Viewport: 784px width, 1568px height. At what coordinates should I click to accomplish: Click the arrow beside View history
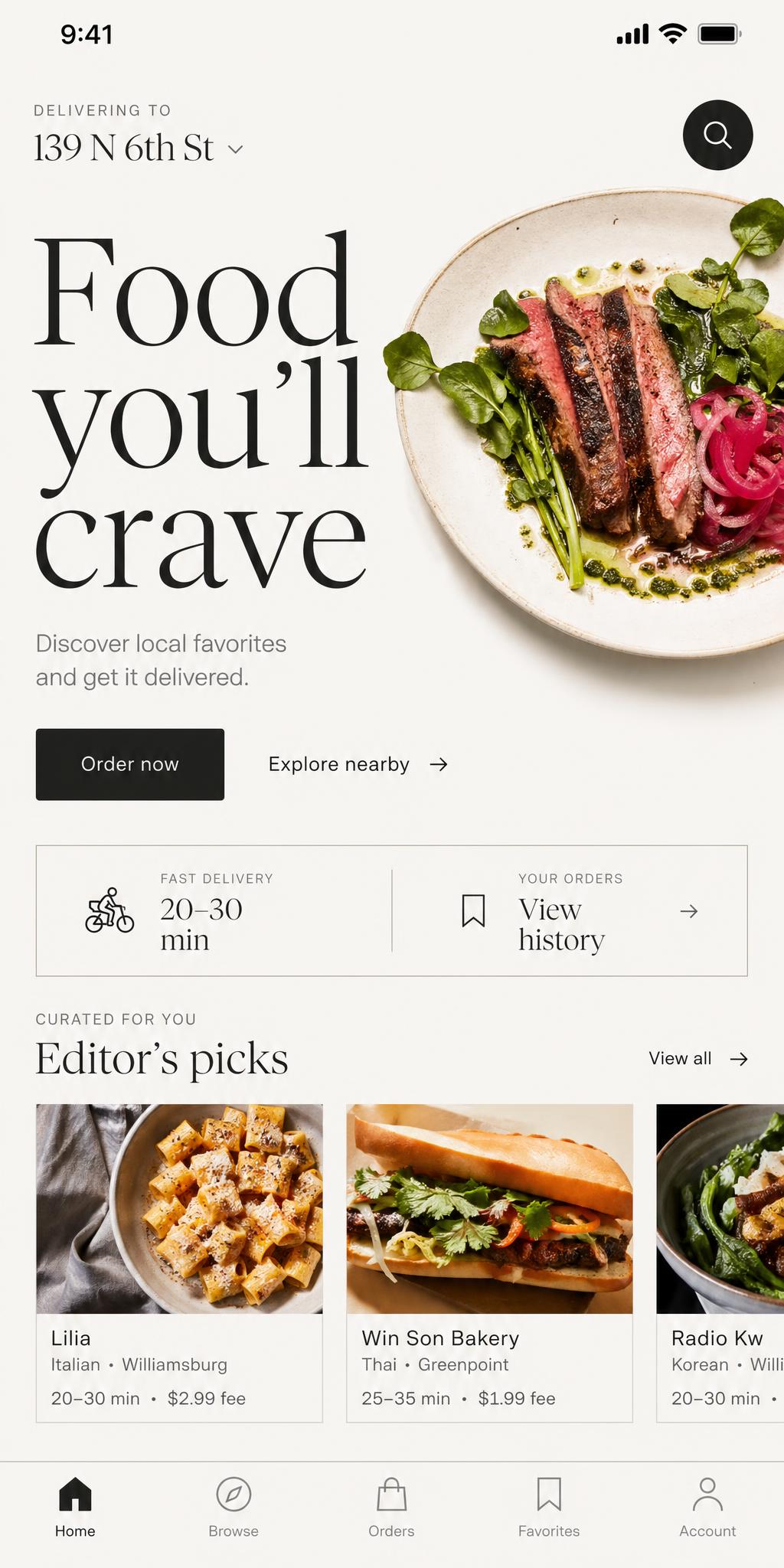tap(689, 910)
